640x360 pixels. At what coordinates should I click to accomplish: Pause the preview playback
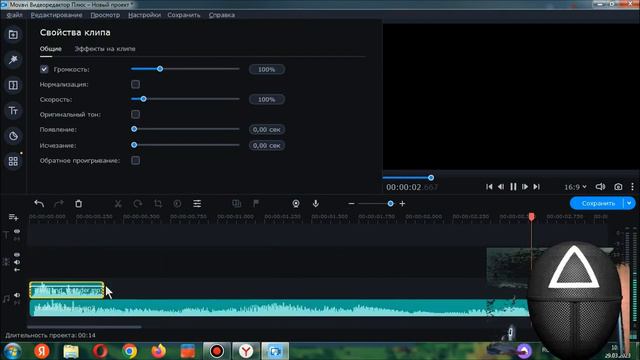[x=513, y=187]
